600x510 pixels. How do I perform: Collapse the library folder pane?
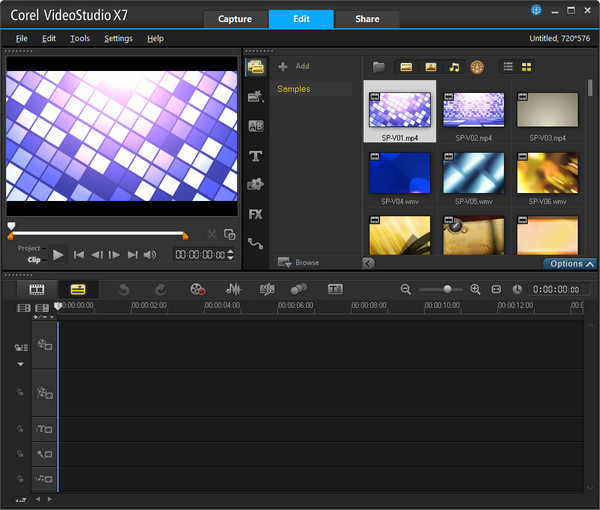click(368, 263)
